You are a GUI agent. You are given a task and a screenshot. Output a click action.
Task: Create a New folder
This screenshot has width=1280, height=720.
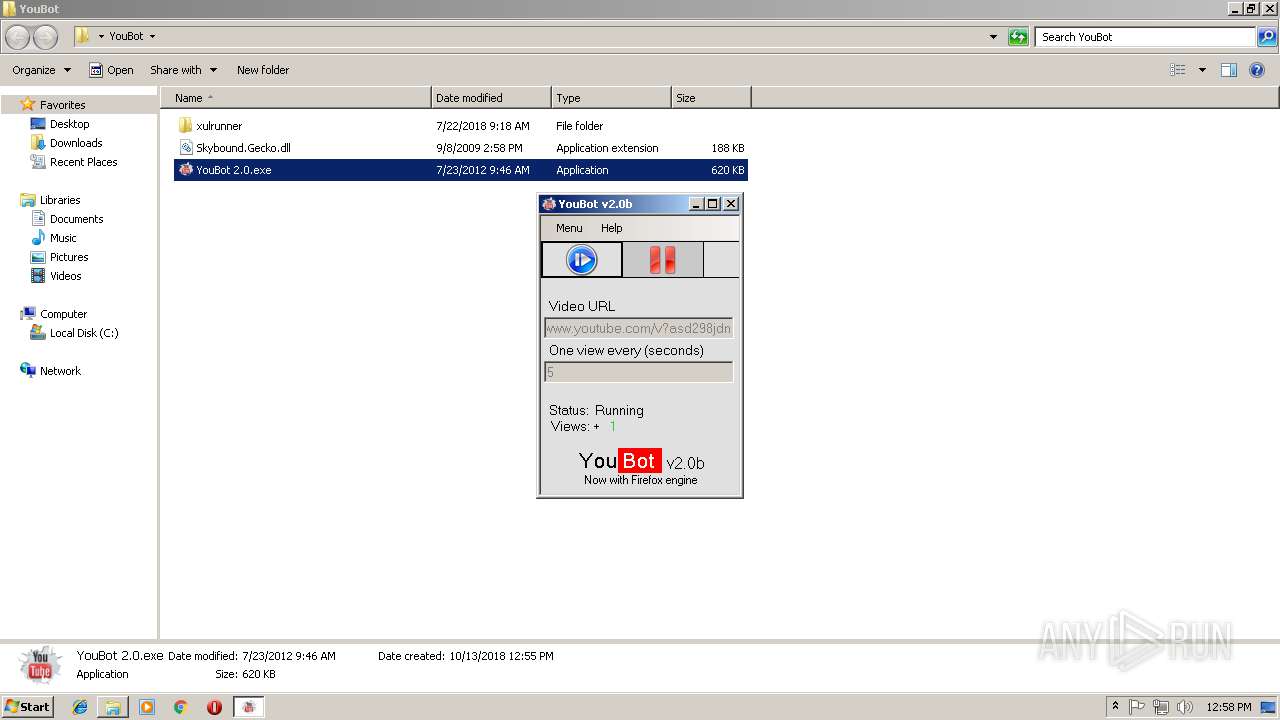click(263, 70)
